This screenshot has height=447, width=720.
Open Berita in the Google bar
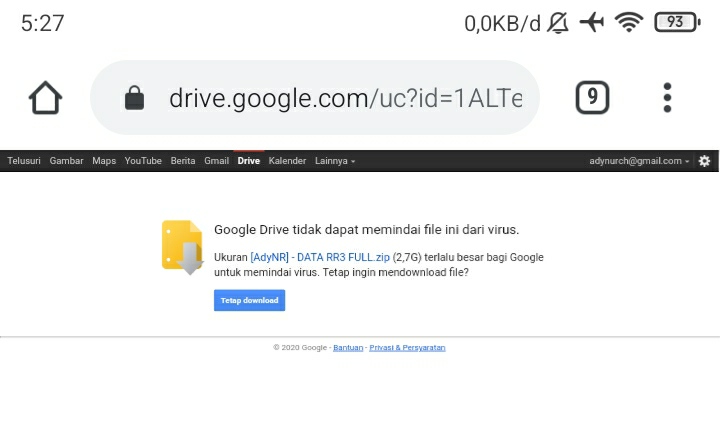(x=183, y=161)
